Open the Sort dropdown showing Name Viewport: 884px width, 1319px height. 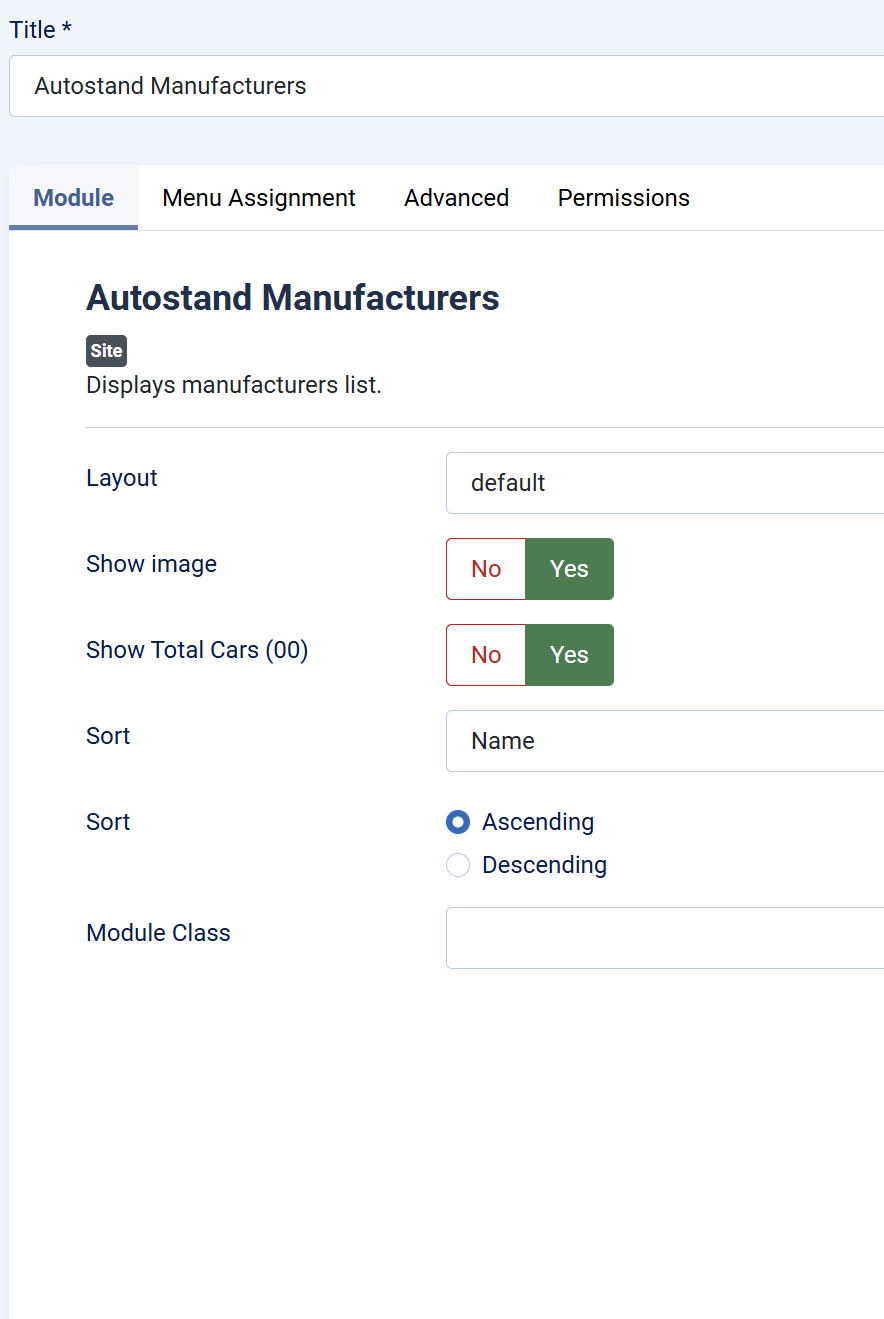point(665,741)
